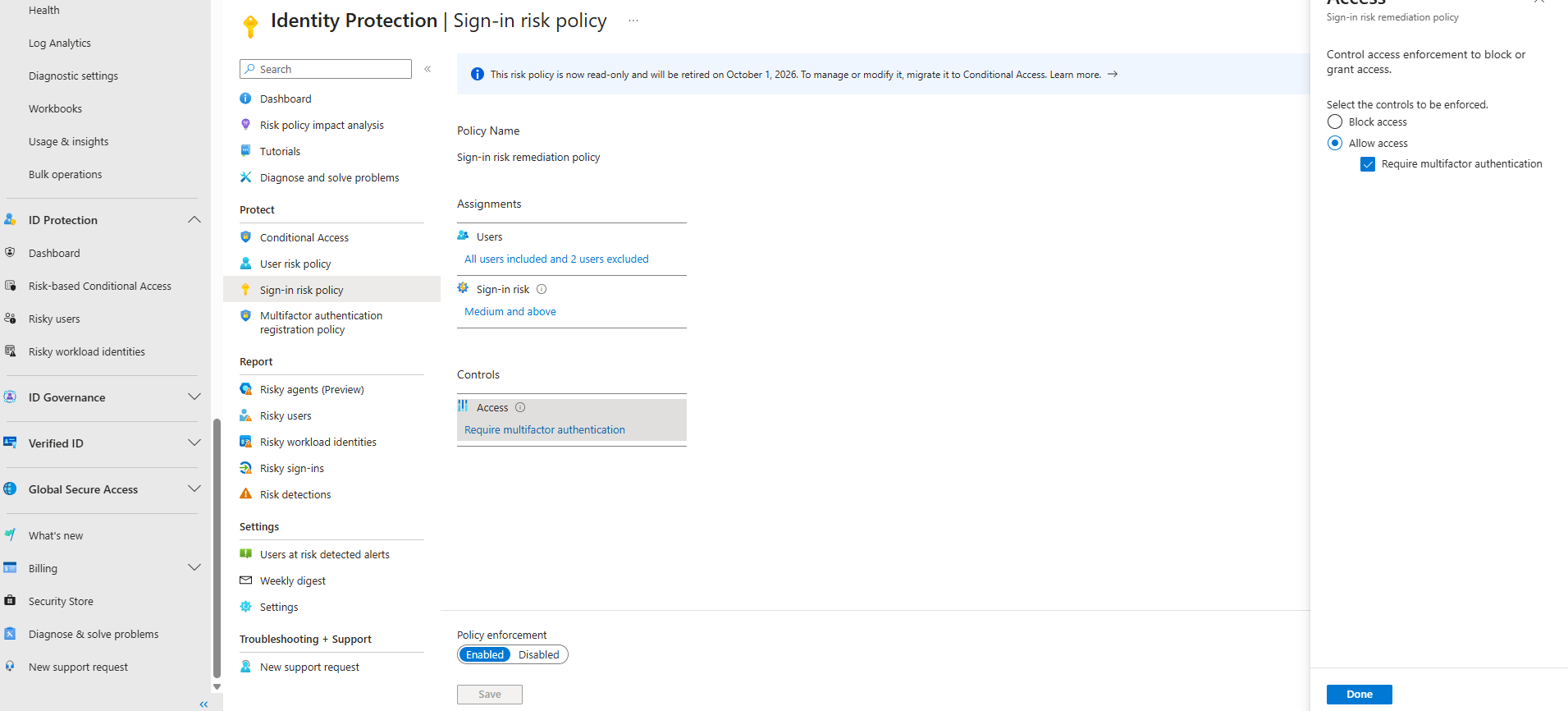Select the Allow access radio button
This screenshot has height=711, width=1568.
[x=1335, y=143]
